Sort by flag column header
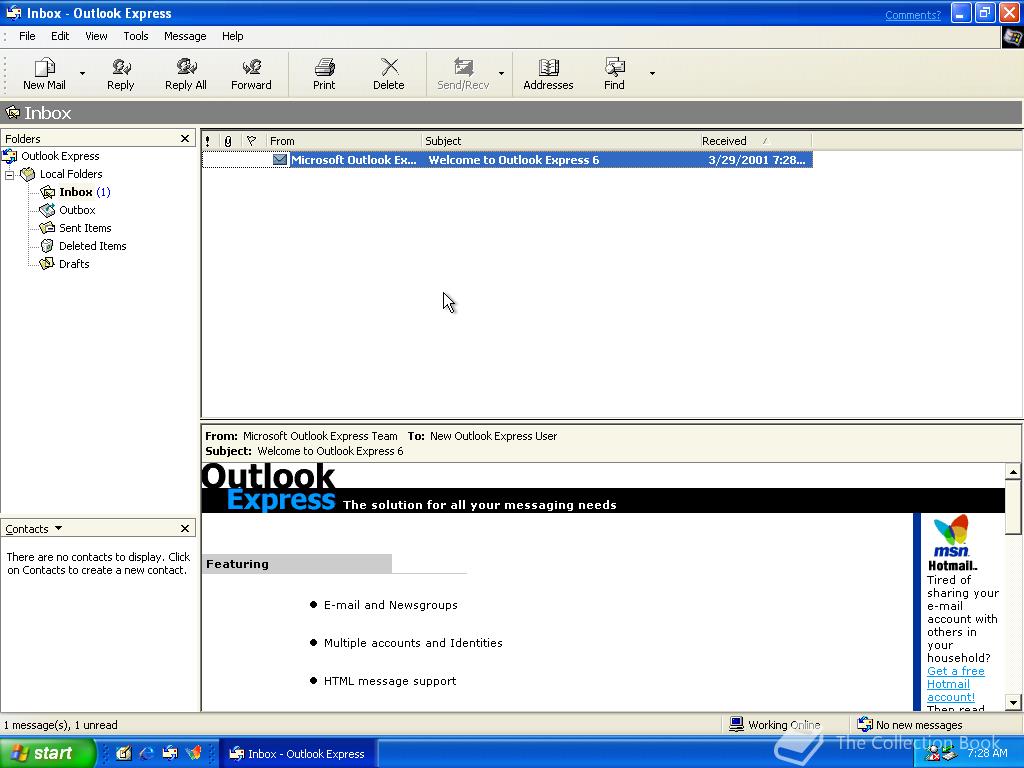 coord(251,141)
